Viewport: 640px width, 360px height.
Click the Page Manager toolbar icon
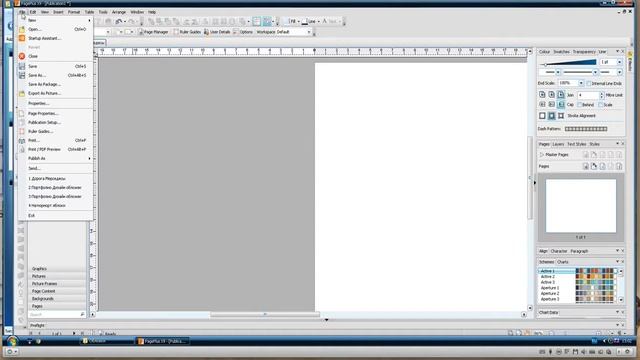[141, 32]
